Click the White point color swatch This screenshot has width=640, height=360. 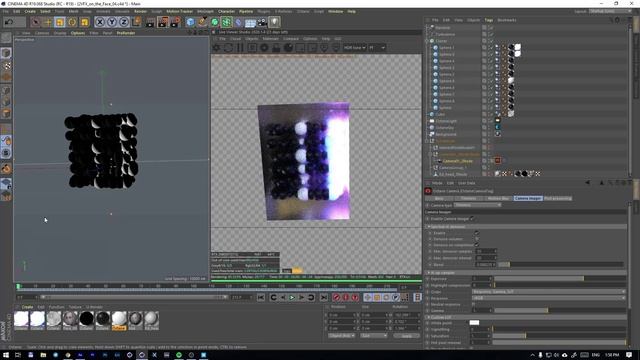[x=474, y=323]
